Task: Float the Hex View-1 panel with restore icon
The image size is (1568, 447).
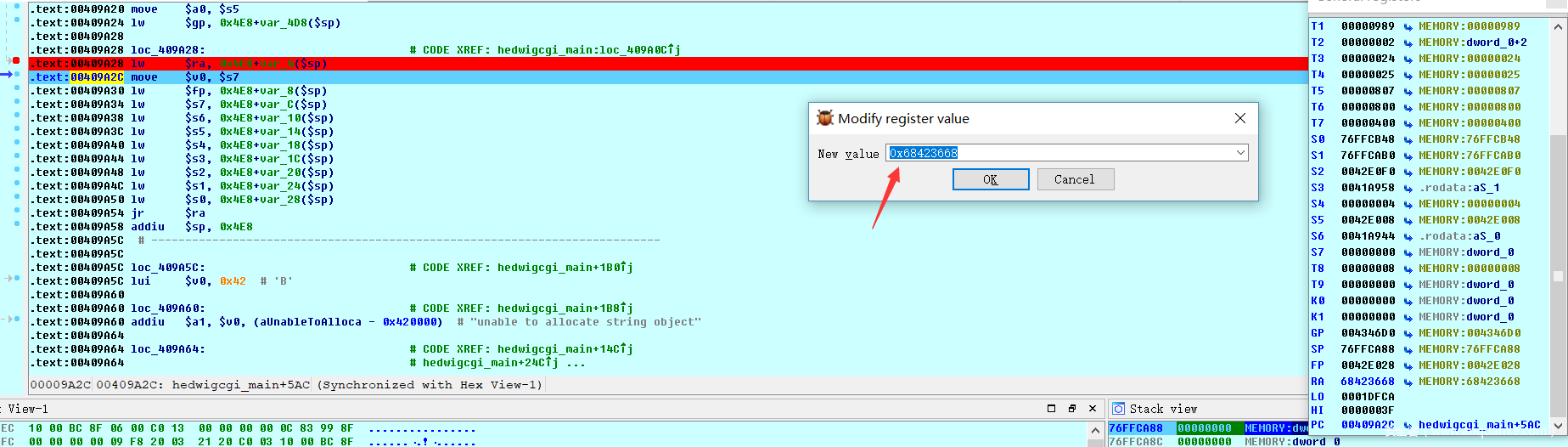Action: pyautogui.click(x=1072, y=409)
